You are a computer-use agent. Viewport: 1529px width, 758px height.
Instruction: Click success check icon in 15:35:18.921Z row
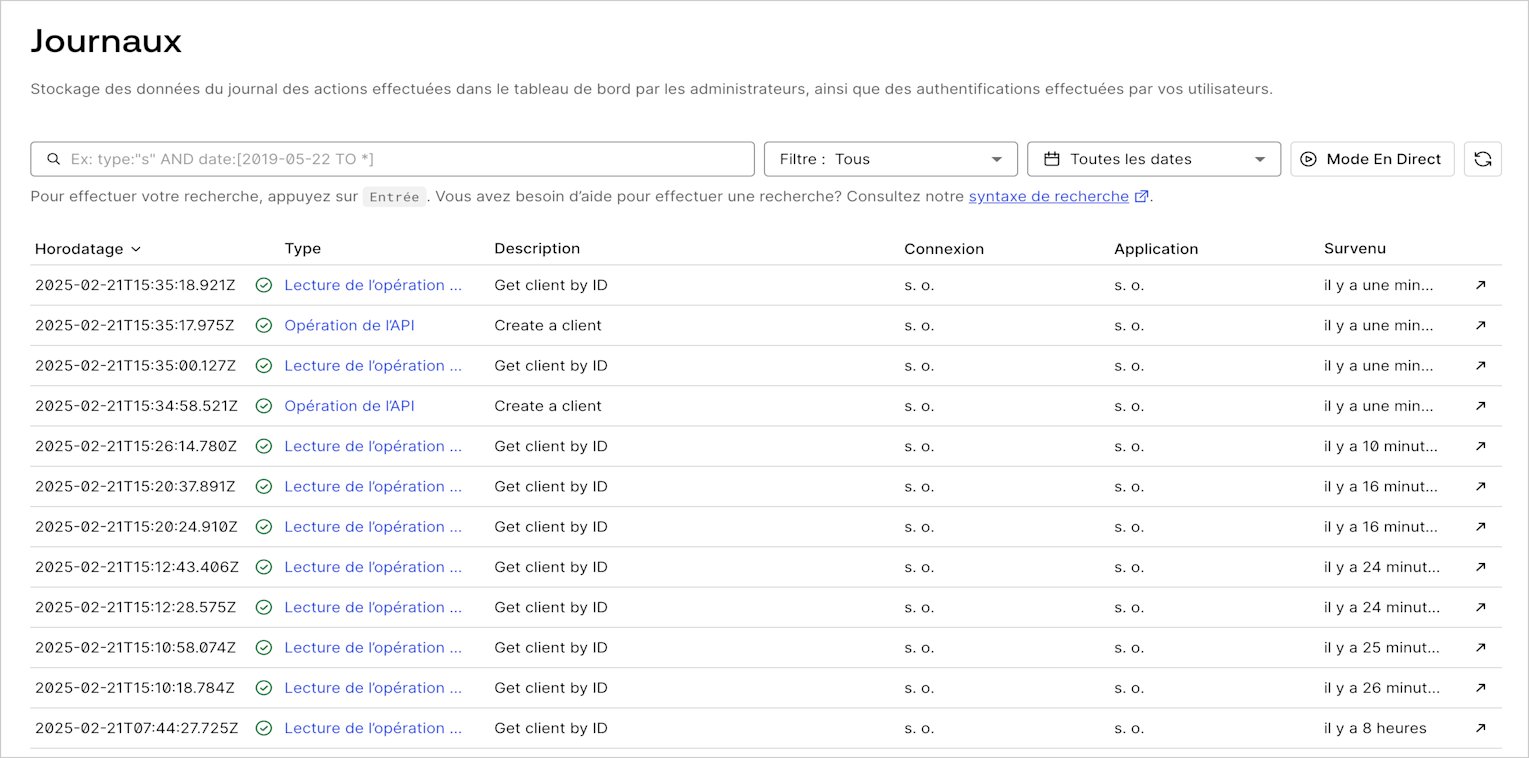coord(264,285)
